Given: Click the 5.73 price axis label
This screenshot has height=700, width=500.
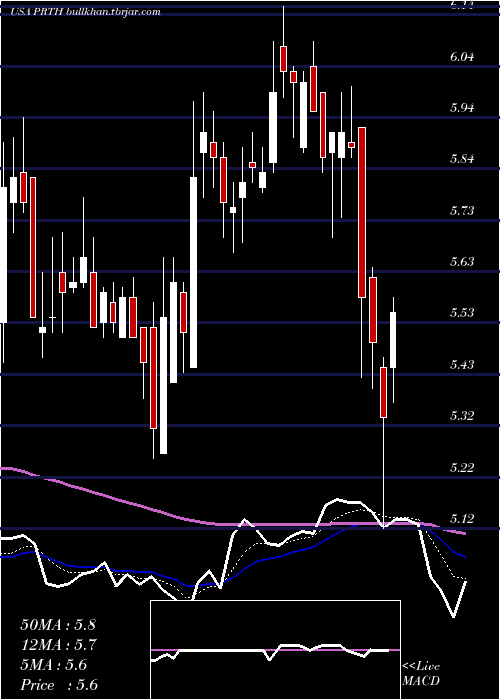Looking at the screenshot, I should pyautogui.click(x=462, y=210).
